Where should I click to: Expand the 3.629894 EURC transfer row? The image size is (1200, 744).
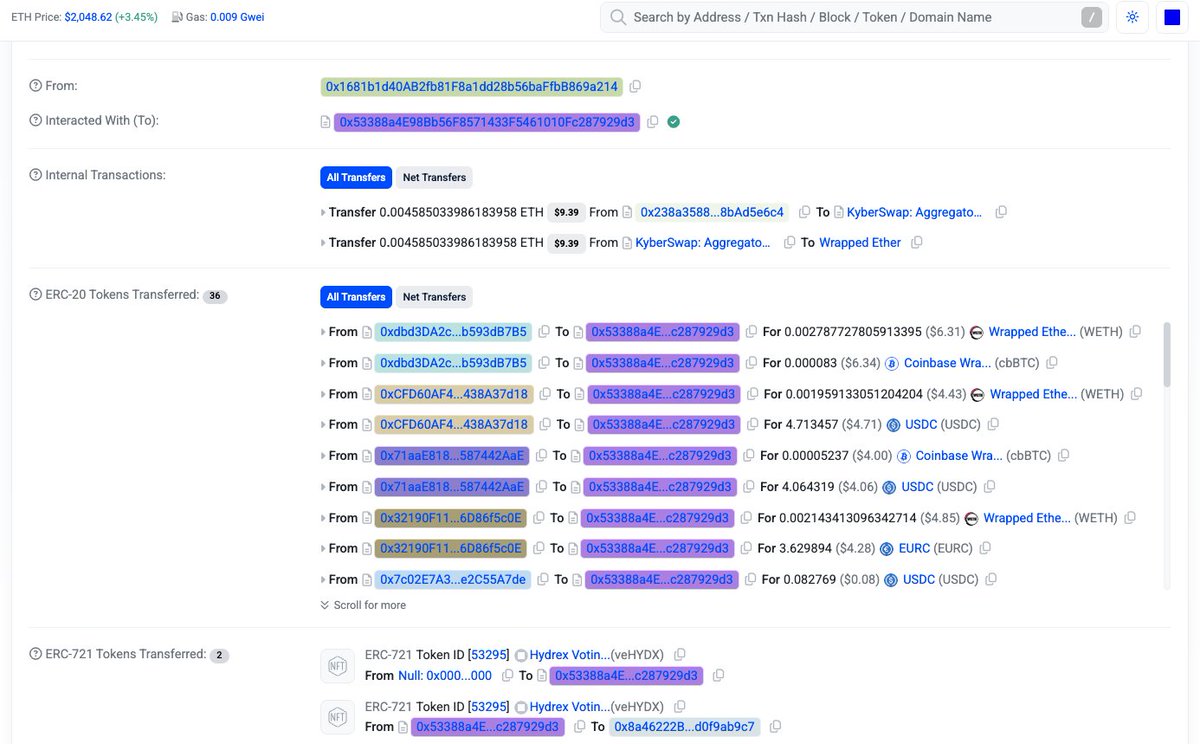pos(323,549)
